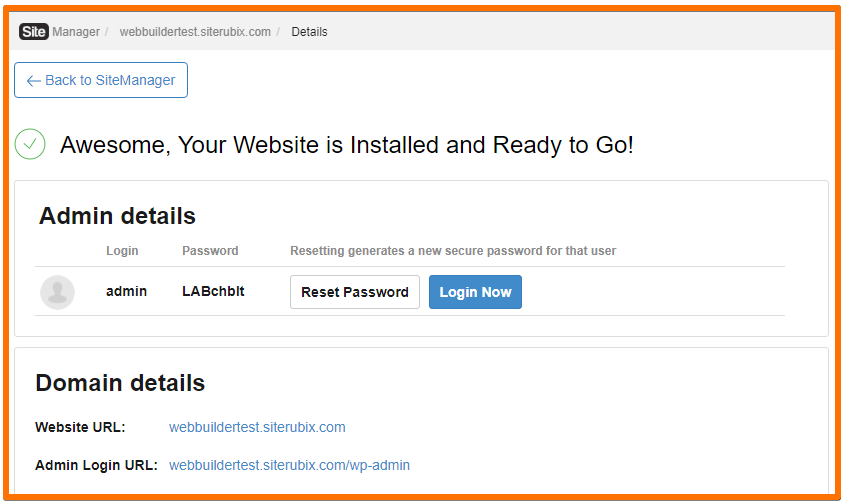Viewport: 846px width, 504px height.
Task: Click the Admin details heading
Action: pyautogui.click(x=117, y=216)
